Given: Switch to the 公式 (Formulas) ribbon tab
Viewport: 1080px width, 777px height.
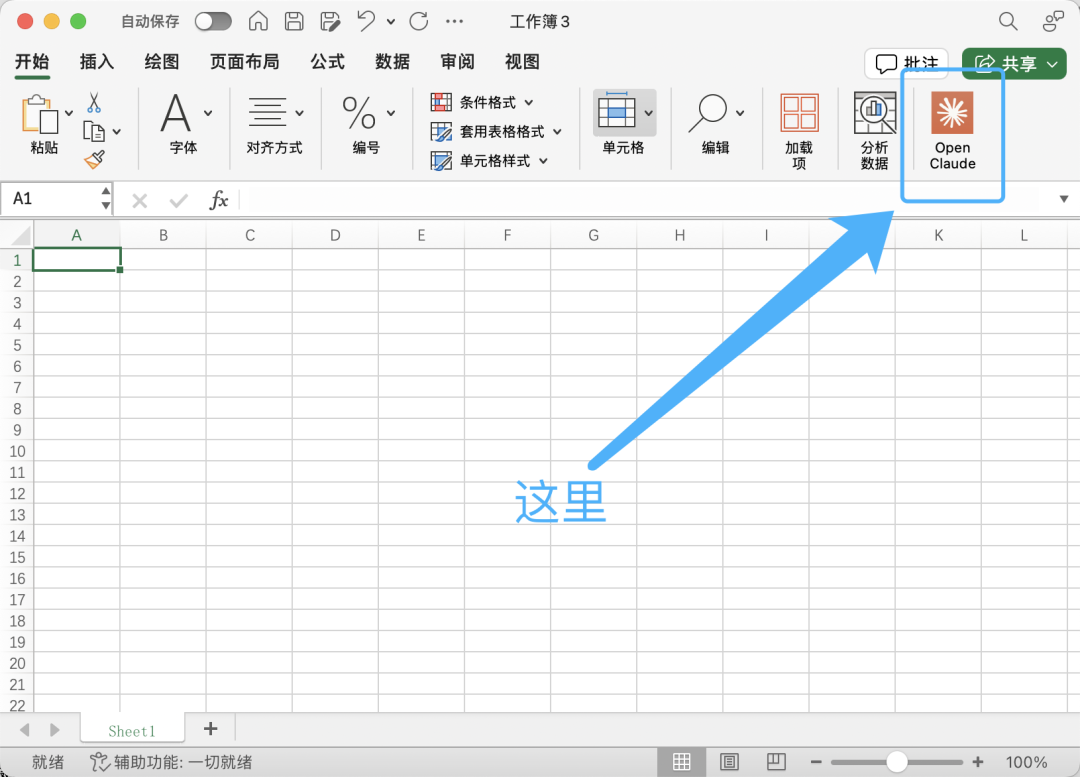Looking at the screenshot, I should coord(327,62).
